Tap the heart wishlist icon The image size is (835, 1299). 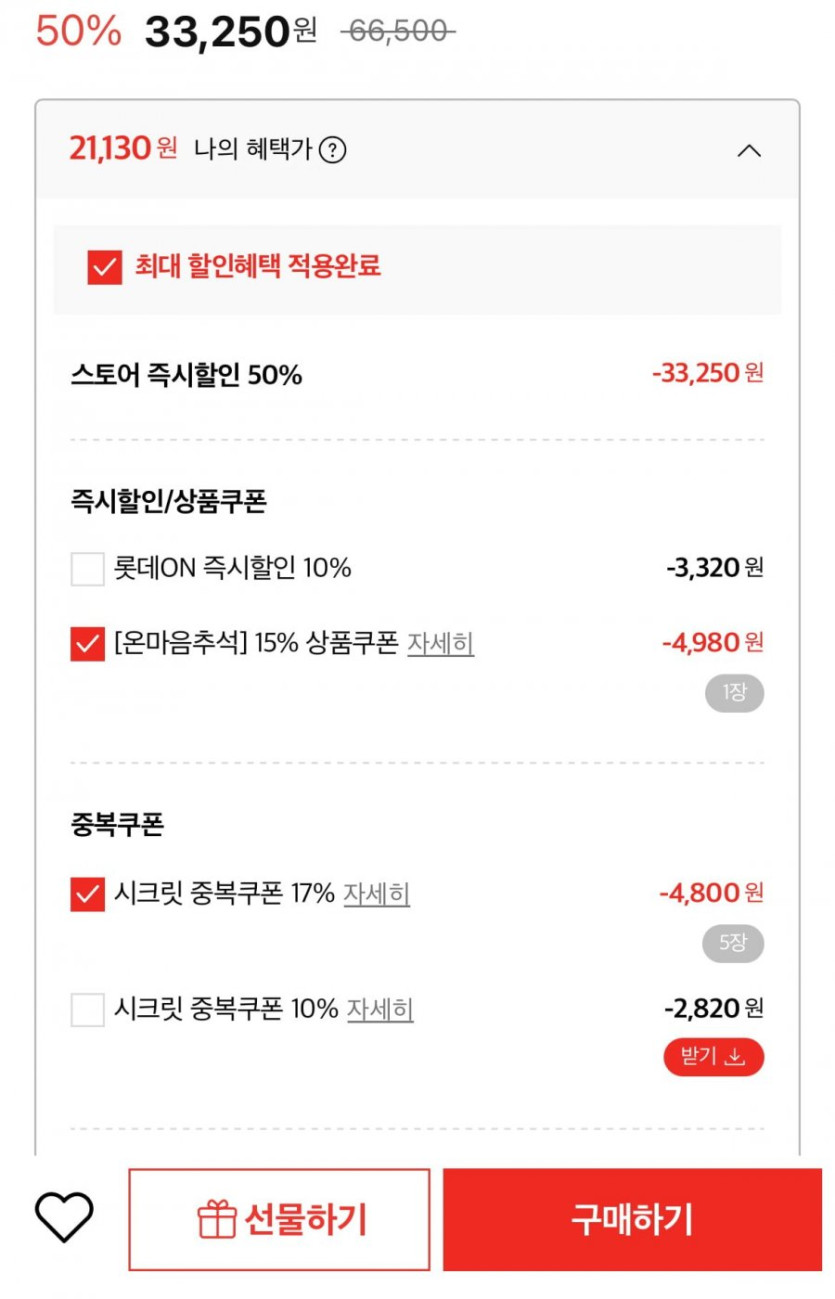point(64,1217)
